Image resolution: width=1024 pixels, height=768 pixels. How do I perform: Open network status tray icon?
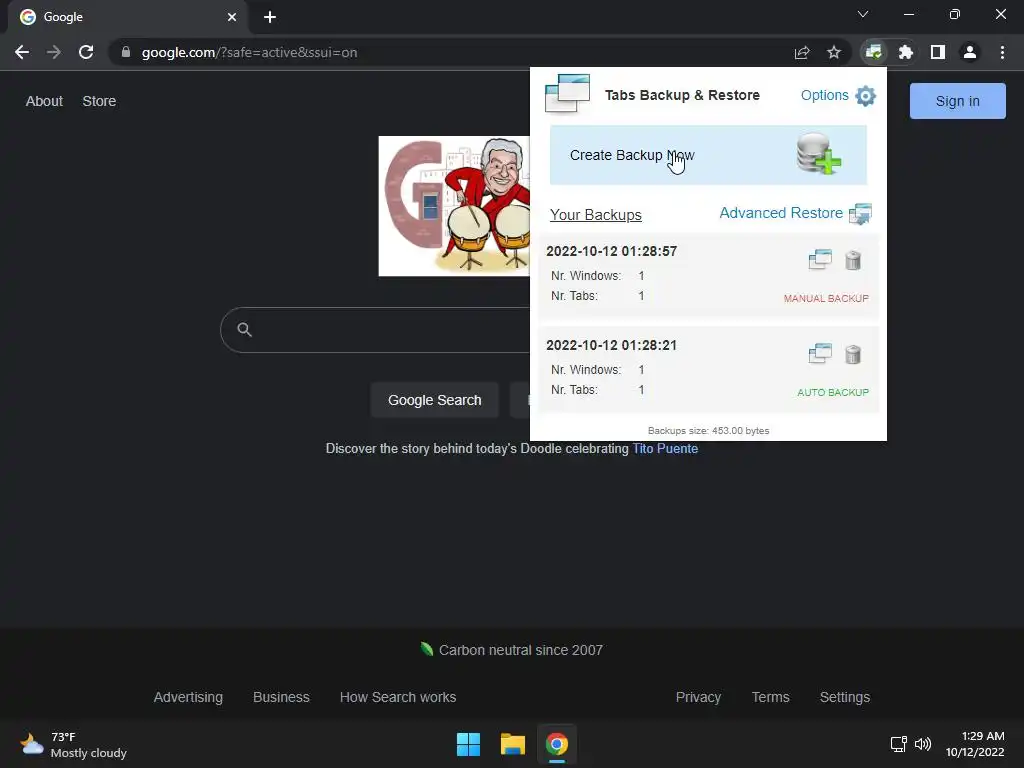tap(899, 744)
